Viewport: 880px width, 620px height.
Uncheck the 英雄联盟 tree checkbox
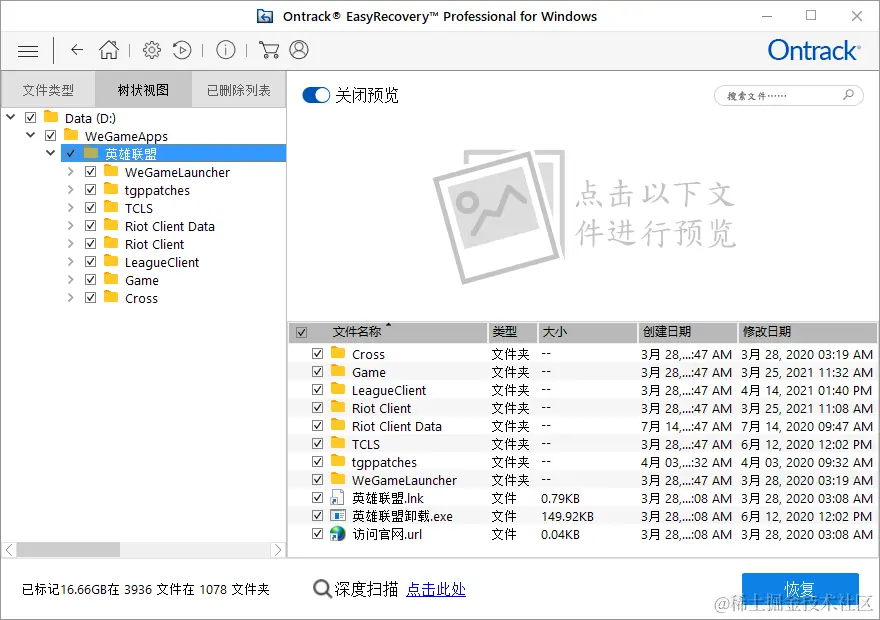pyautogui.click(x=71, y=154)
